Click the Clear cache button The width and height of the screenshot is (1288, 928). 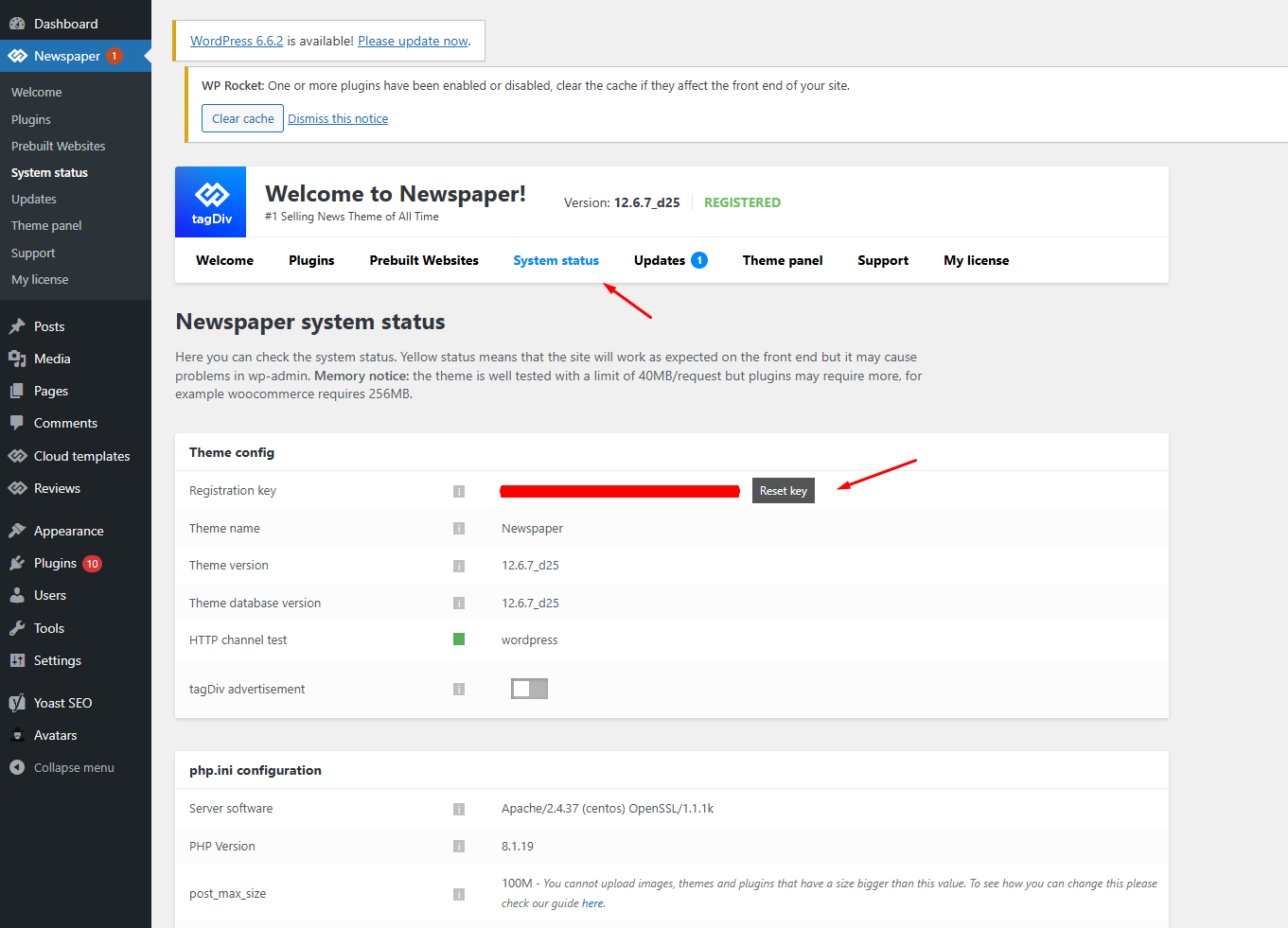242,118
